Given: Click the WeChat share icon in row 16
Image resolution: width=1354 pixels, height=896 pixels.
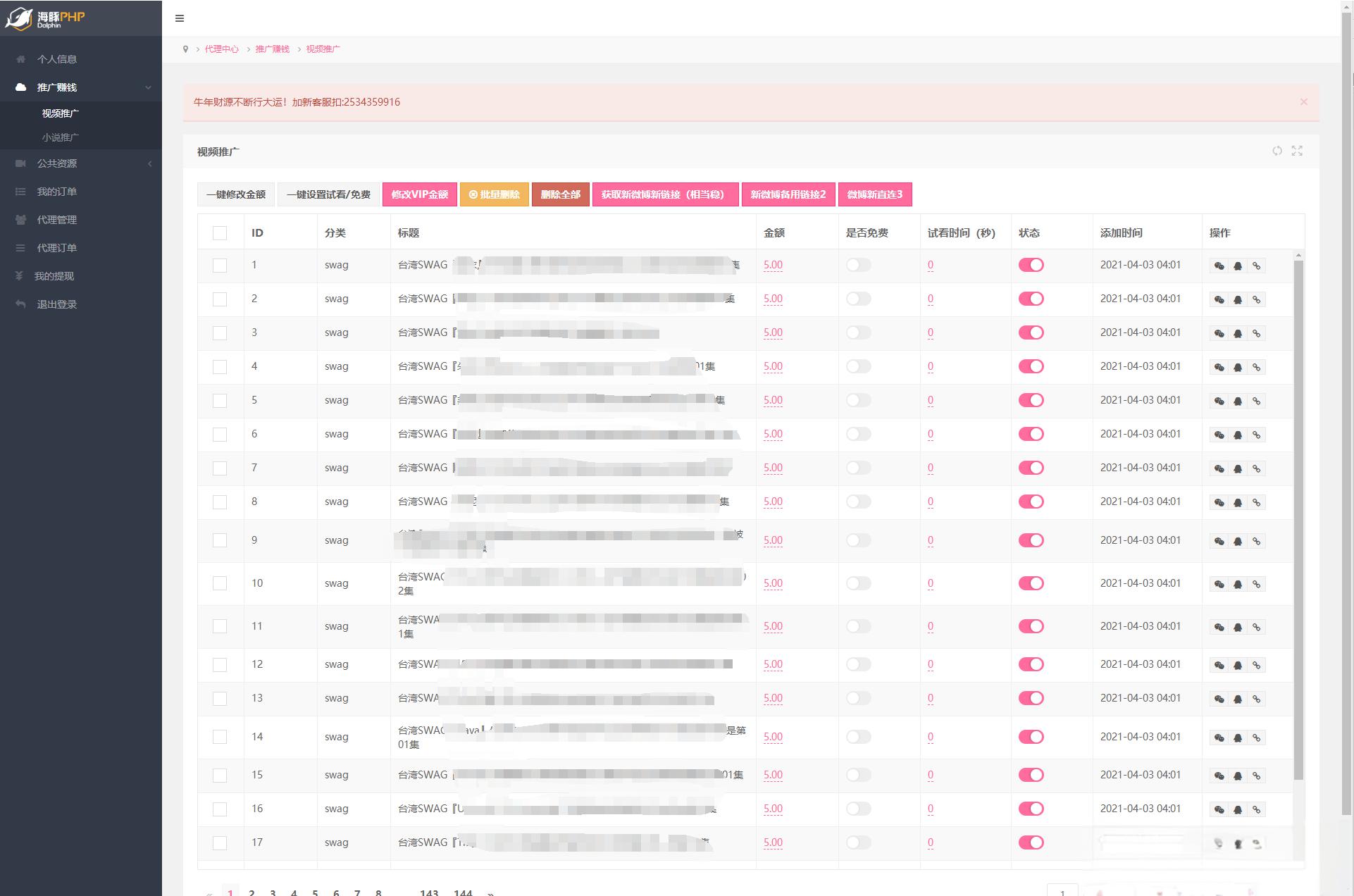Looking at the screenshot, I should [x=1219, y=809].
